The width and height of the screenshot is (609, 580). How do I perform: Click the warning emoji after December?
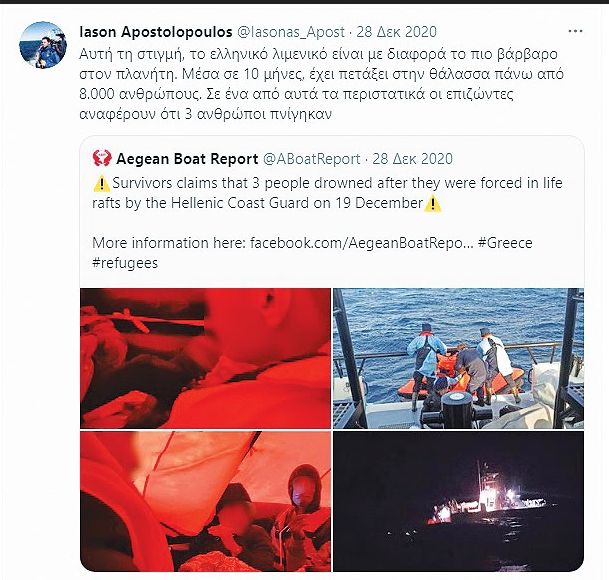(x=432, y=204)
